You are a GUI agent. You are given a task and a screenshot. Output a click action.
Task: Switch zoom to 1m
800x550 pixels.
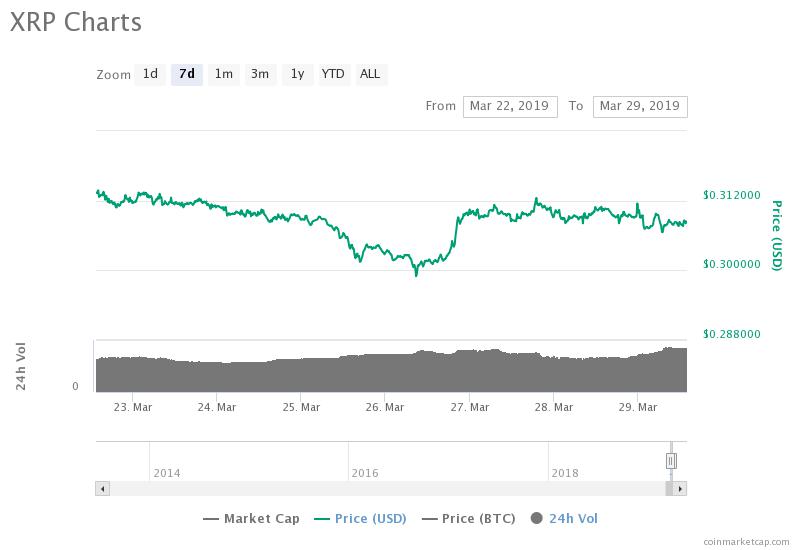point(223,74)
